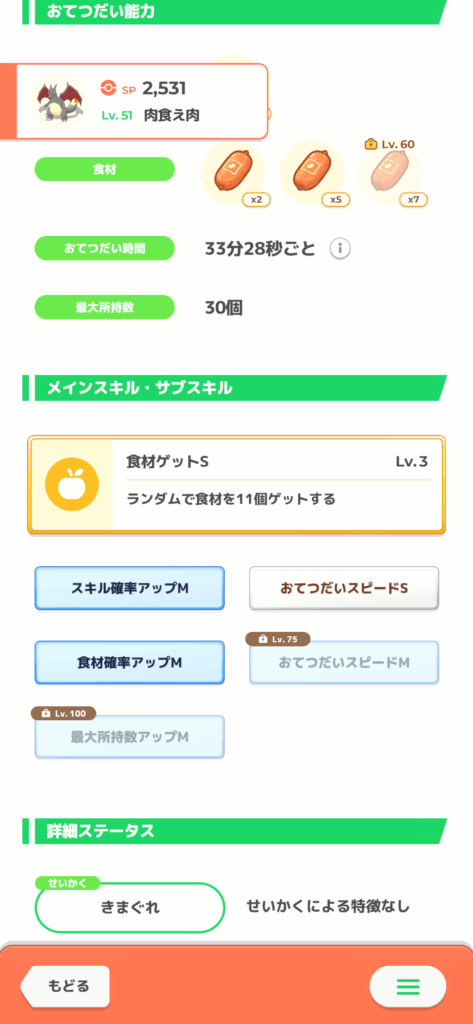The image size is (473, 1024).
Task: Select 食材確率アップM subskill
Action: click(129, 663)
